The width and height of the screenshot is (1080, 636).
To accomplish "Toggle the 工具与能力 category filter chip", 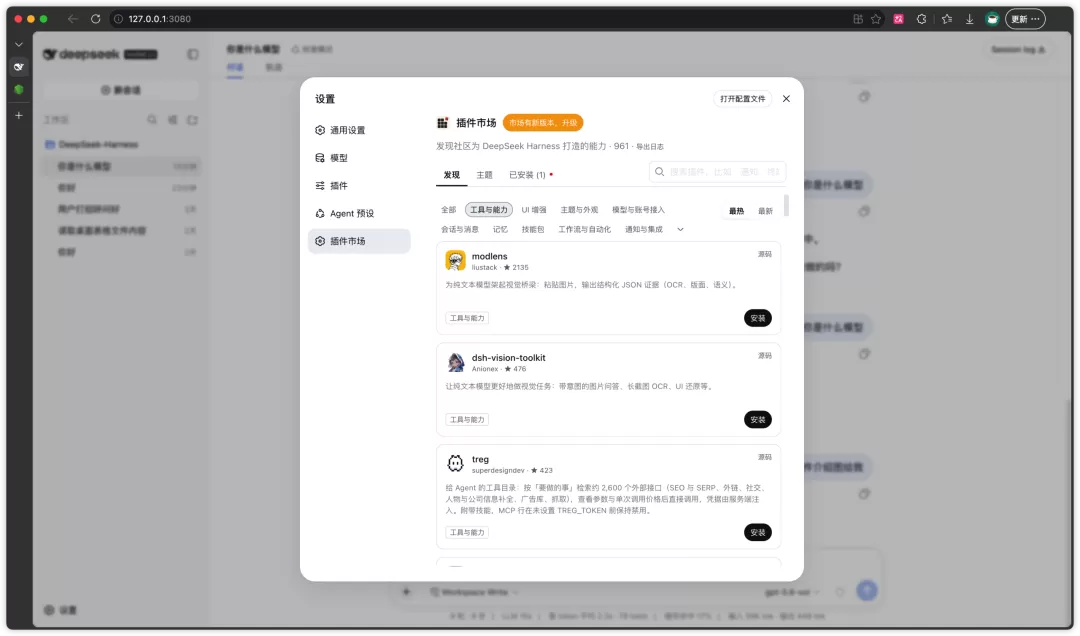I will coord(488,210).
